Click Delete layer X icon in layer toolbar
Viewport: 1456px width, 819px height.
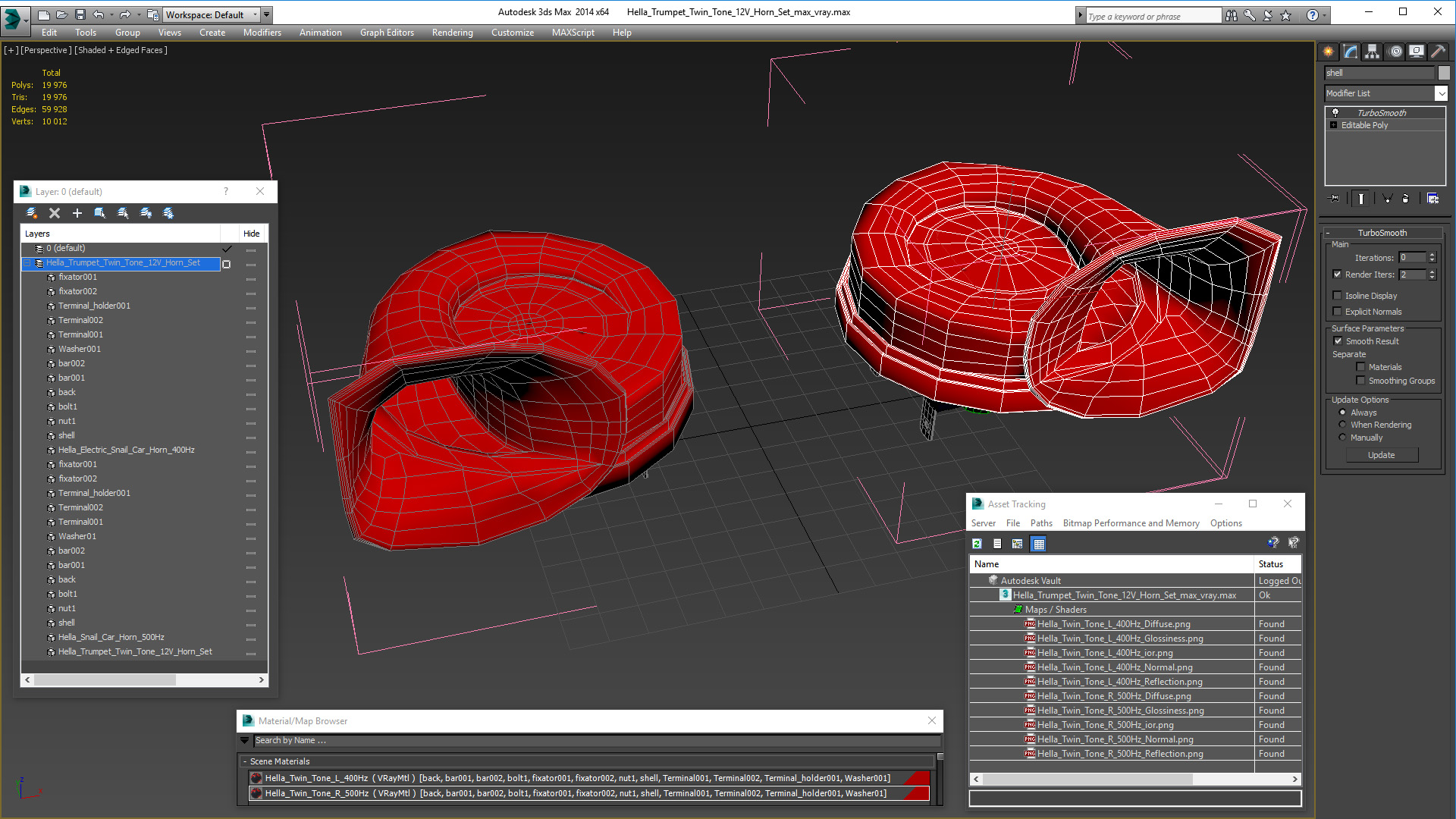(x=55, y=213)
